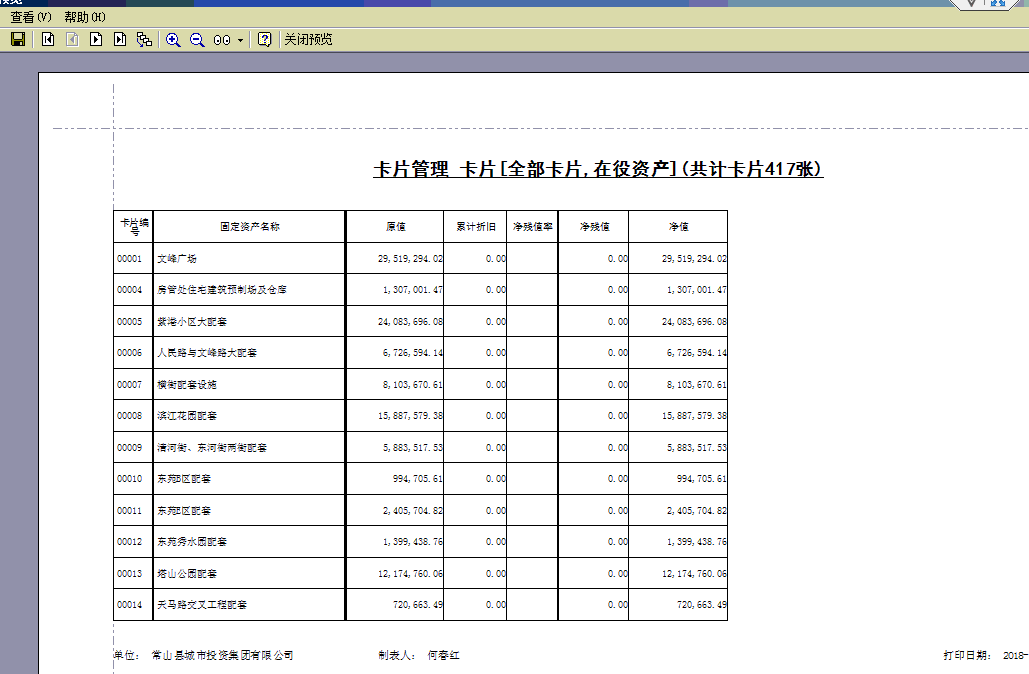Screen dimensions: 1029x674
Task: Click the company name 常山县城市投资集团有限公司
Action: click(x=222, y=655)
